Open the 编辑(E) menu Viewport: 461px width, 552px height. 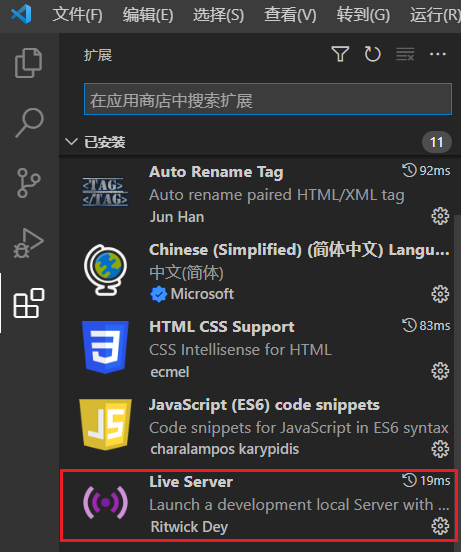tap(148, 15)
